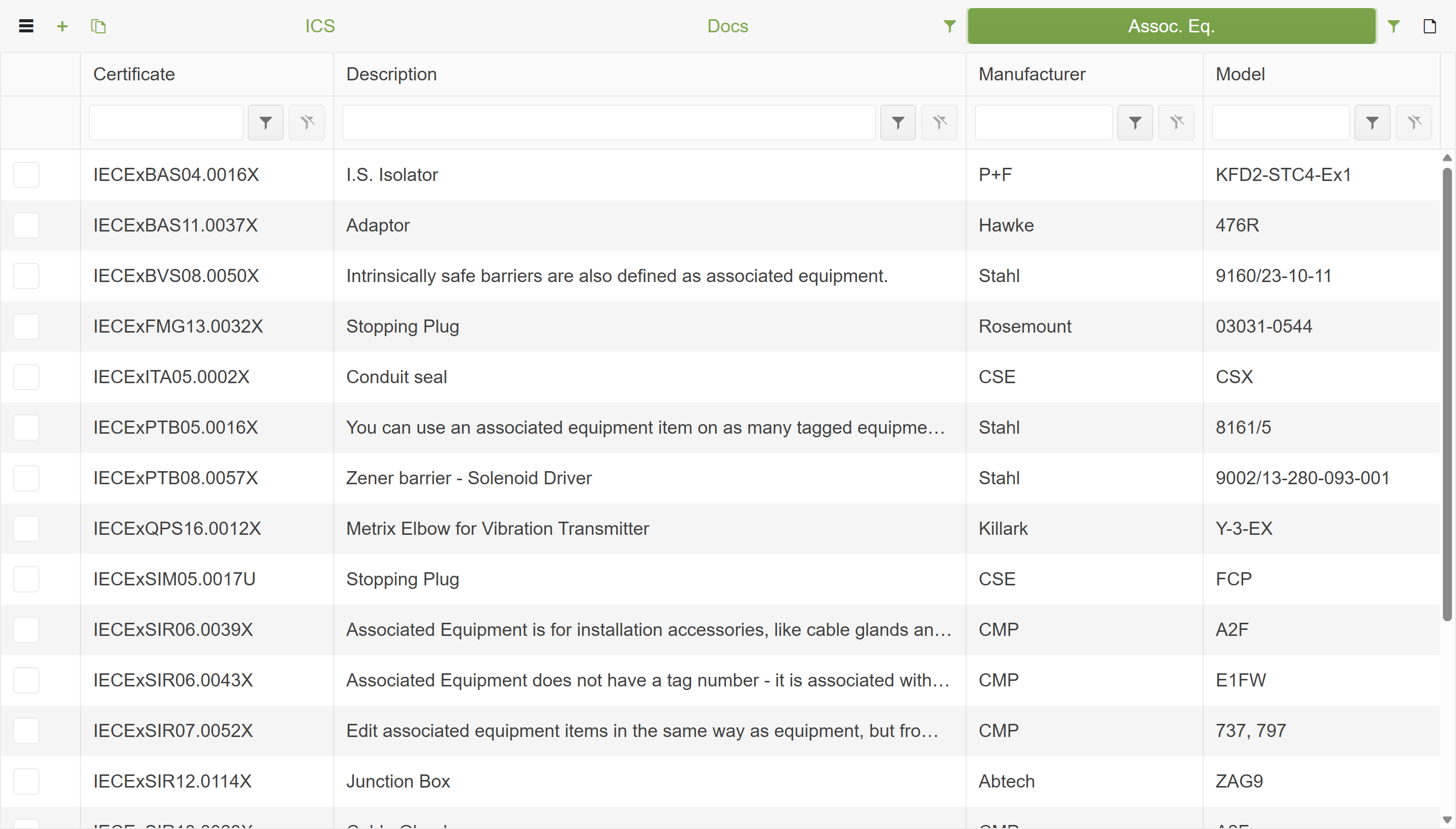Click the filter icon after Assoc. Eq.
Image resolution: width=1456 pixels, height=829 pixels.
(1393, 26)
